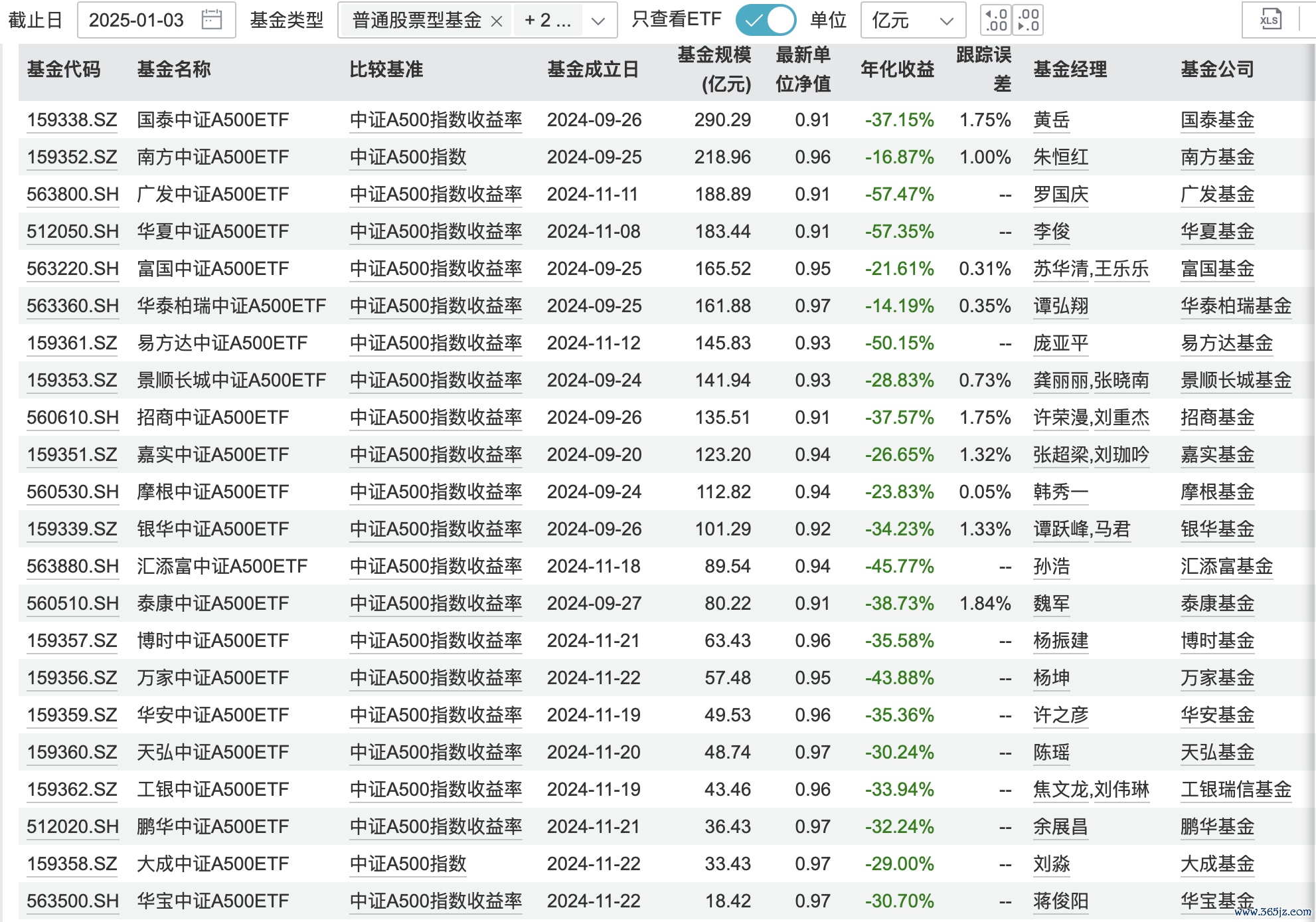Select tracking error 0.05%
Screen dimensions: 1316x922
tap(985, 492)
